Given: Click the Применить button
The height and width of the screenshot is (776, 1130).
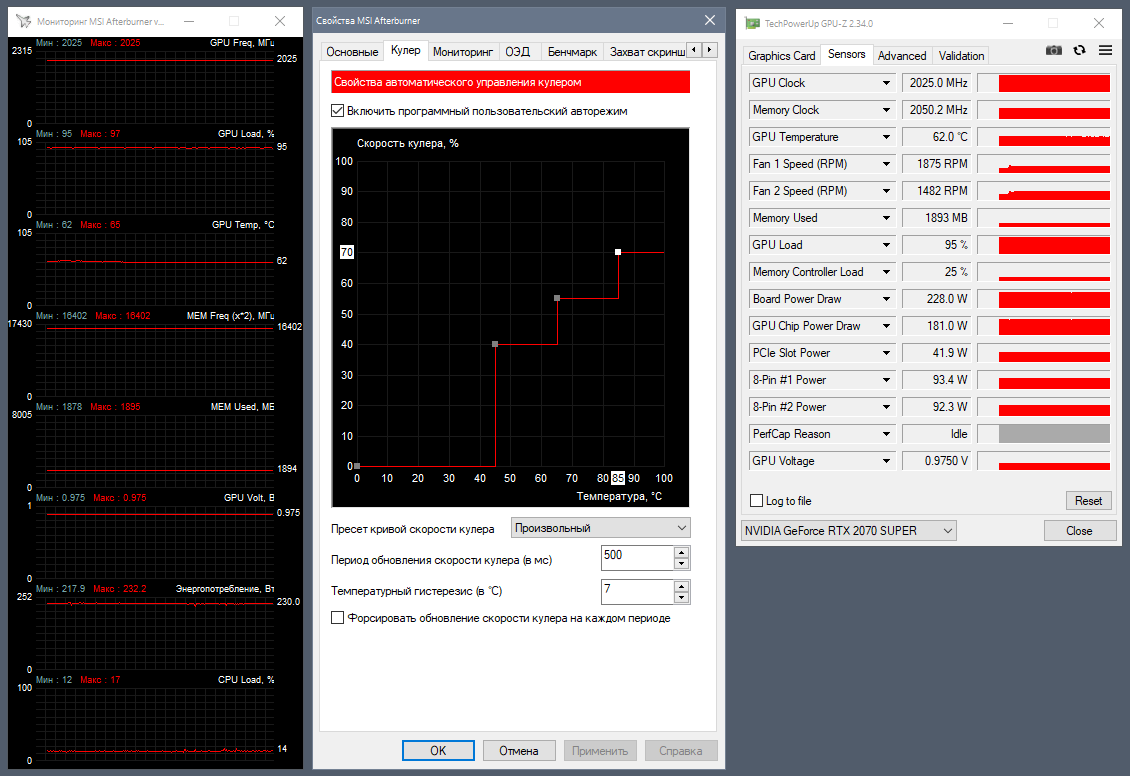Looking at the screenshot, I should (600, 751).
